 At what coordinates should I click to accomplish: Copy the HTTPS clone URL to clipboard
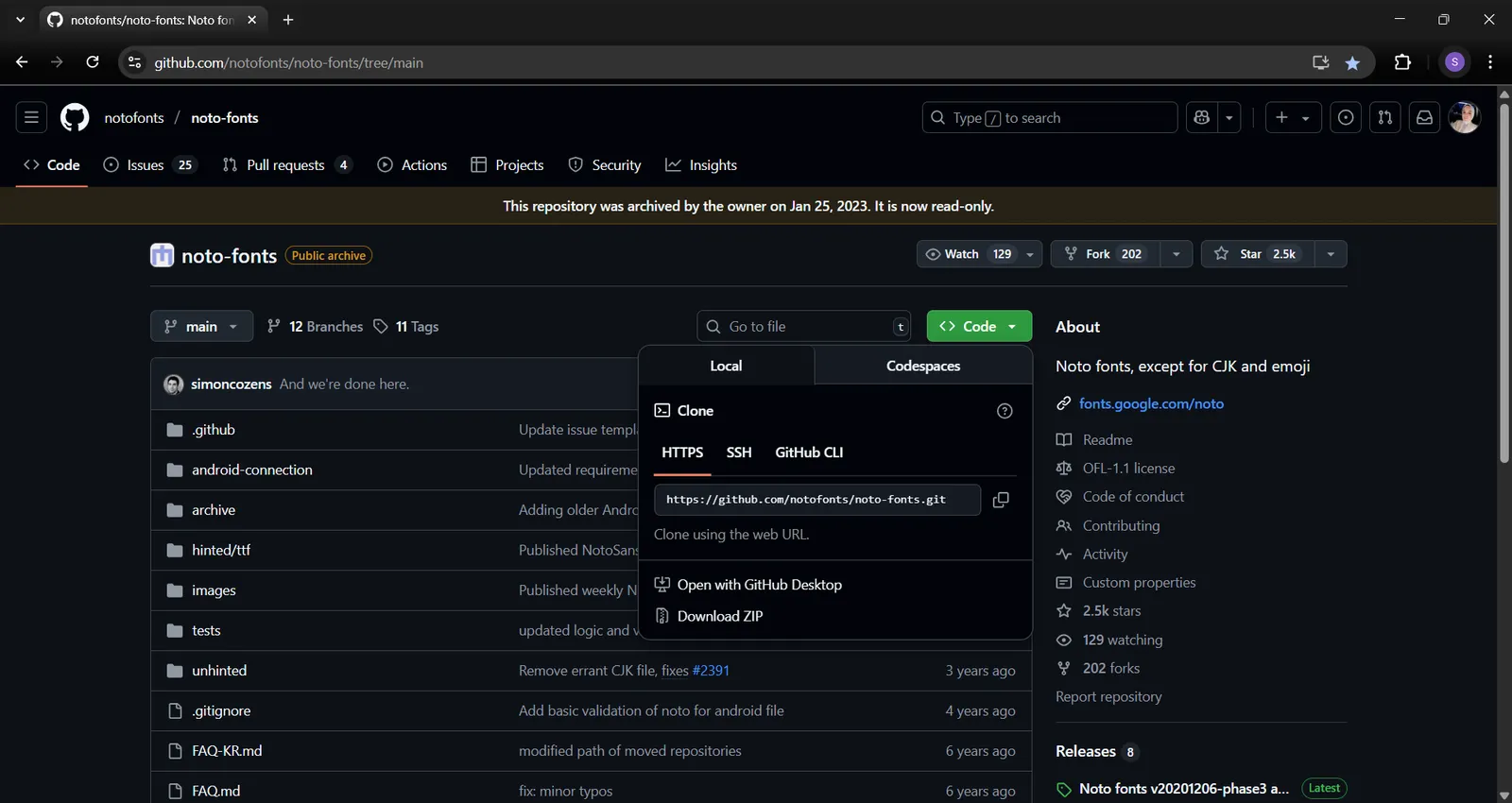tap(1001, 500)
